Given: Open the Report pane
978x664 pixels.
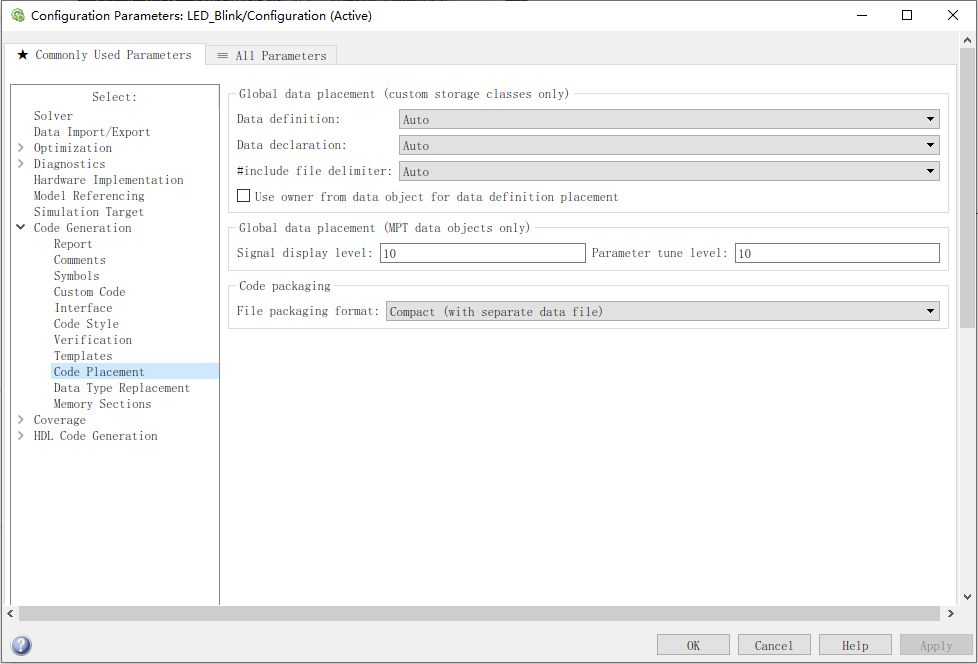Looking at the screenshot, I should (73, 244).
